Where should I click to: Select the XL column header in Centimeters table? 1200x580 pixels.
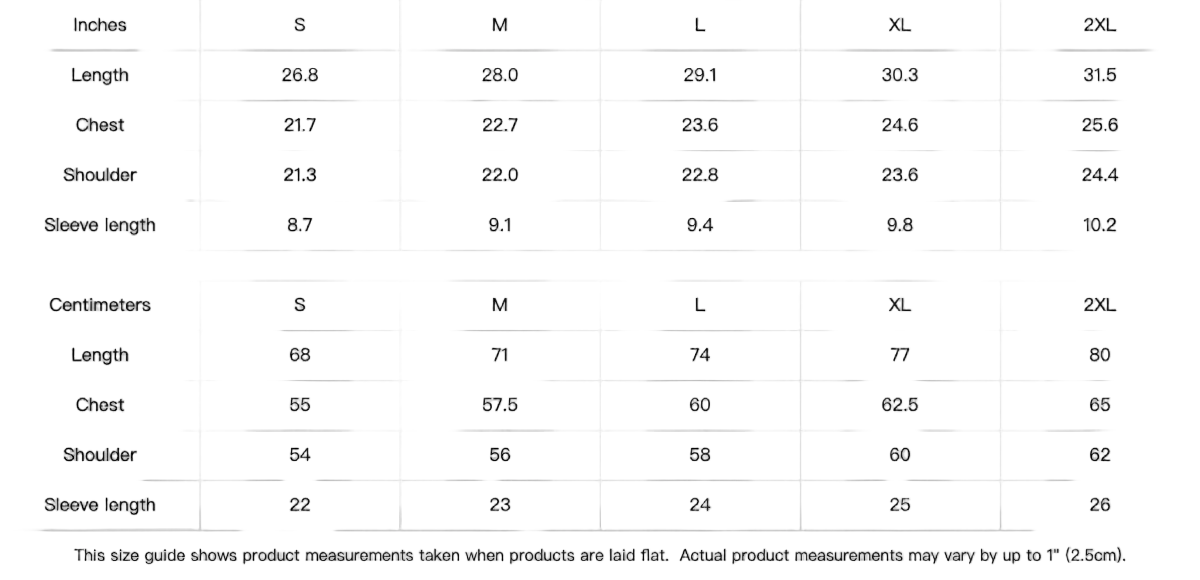click(899, 305)
